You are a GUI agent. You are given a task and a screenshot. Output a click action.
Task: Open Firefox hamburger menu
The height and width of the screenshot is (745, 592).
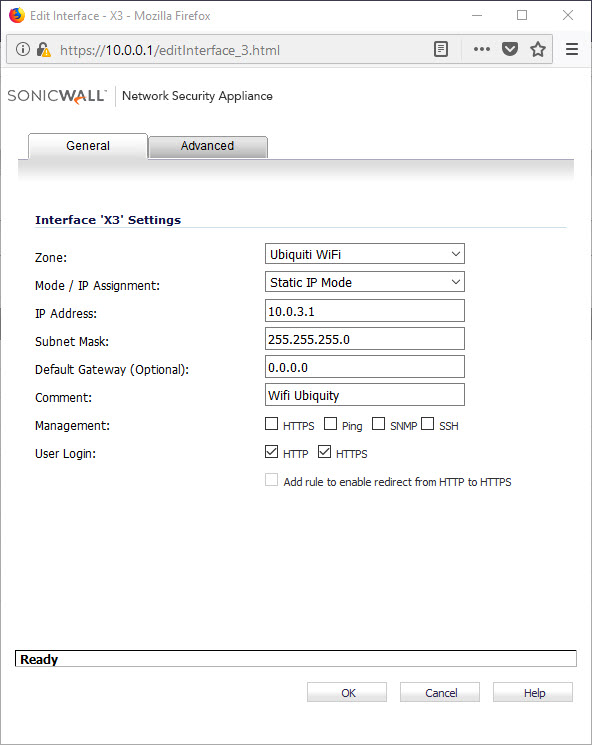[x=572, y=49]
